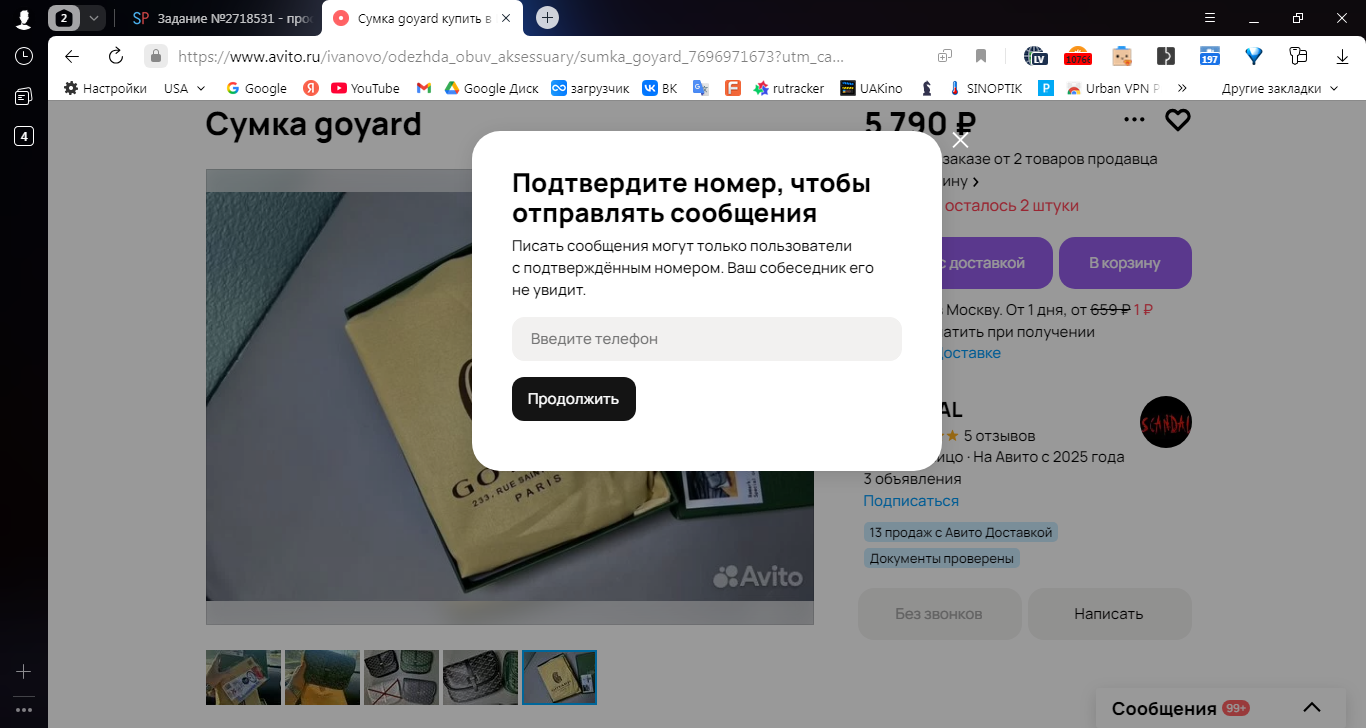Click the 'В корзину' button

click(1125, 263)
